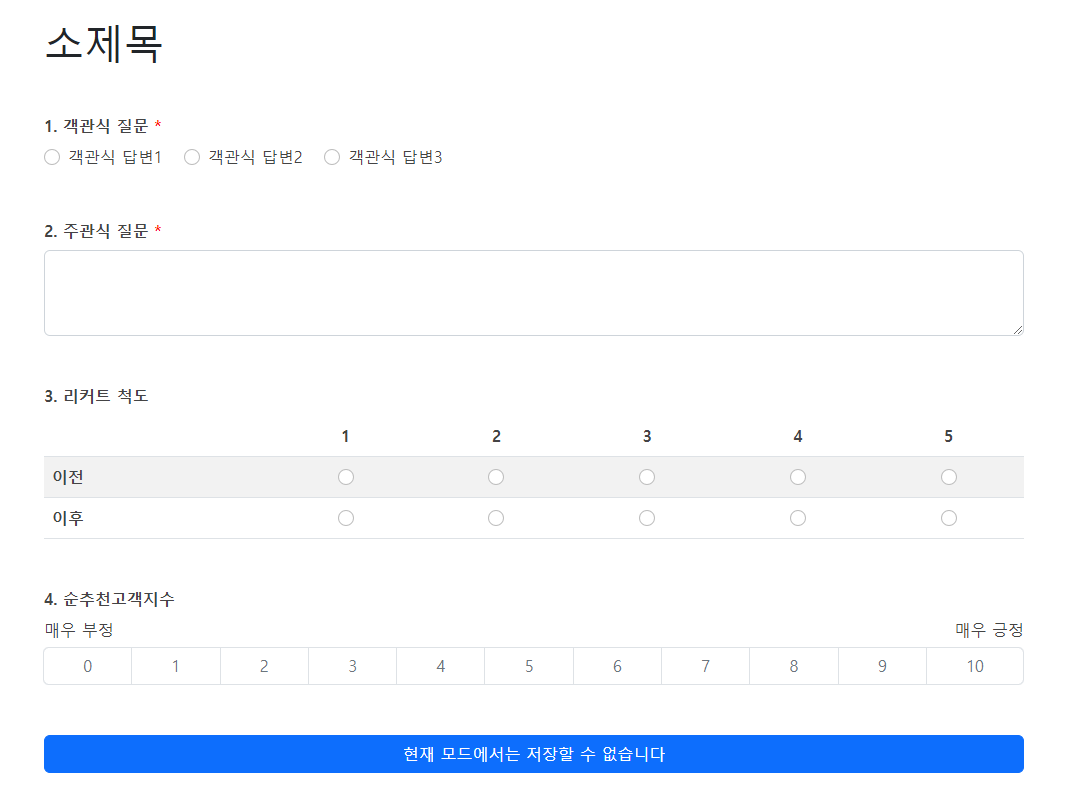
Task: Choose rating 2 for the 이후 row
Action: coord(496,518)
